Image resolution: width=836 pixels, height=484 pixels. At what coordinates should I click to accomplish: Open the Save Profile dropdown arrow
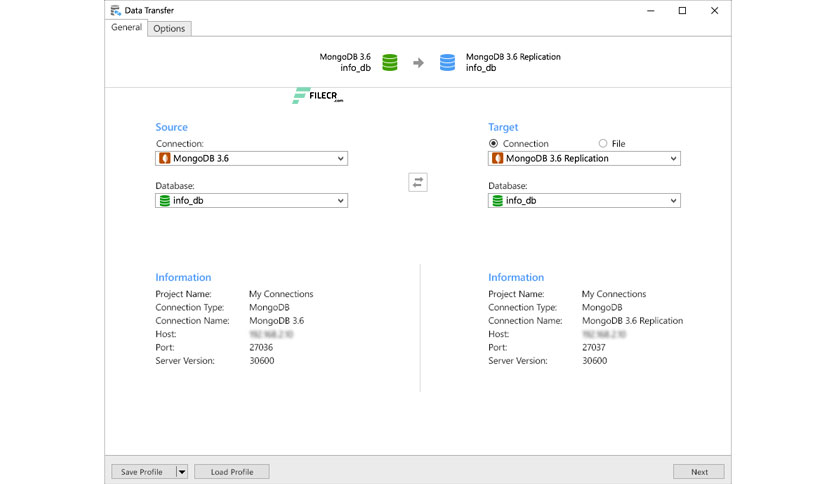coord(182,472)
